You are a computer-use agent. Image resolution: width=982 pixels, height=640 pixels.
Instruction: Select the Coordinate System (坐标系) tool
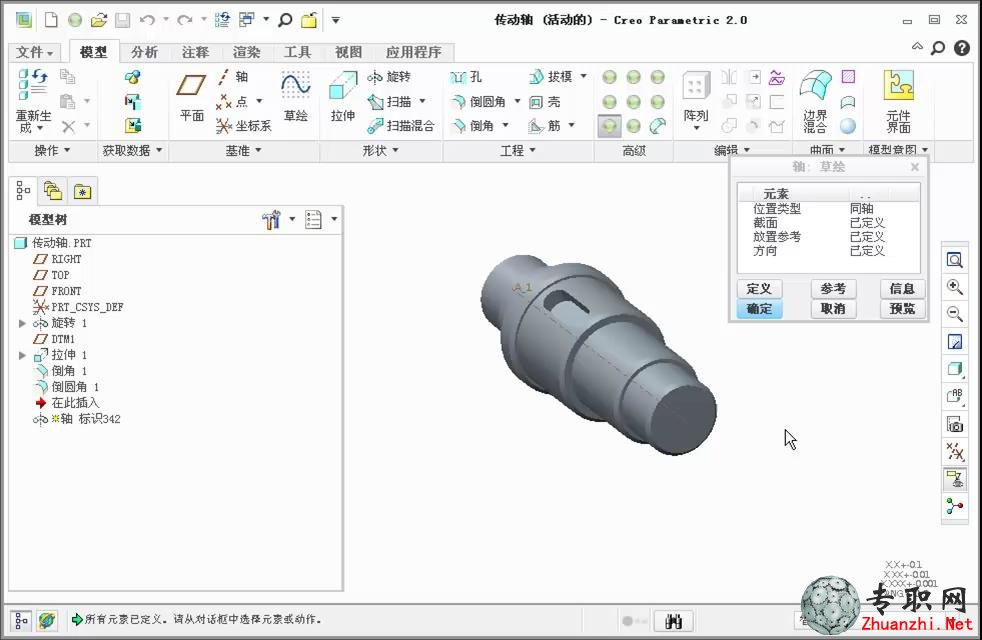pyautogui.click(x=244, y=126)
